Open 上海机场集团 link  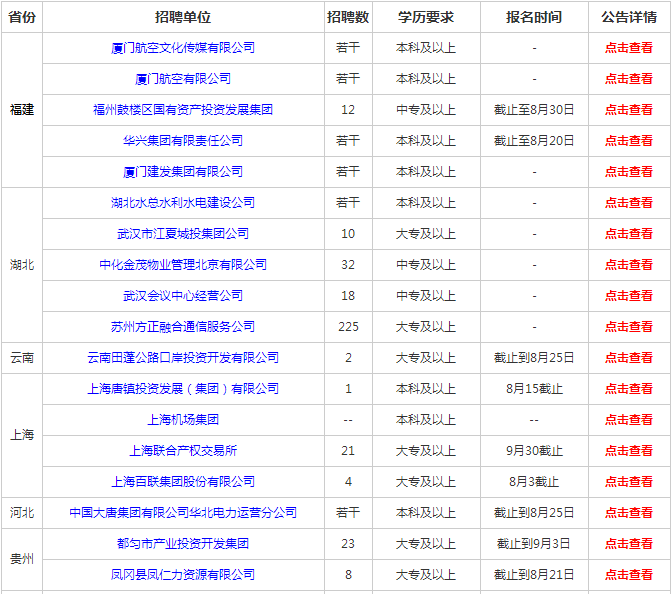(183, 420)
